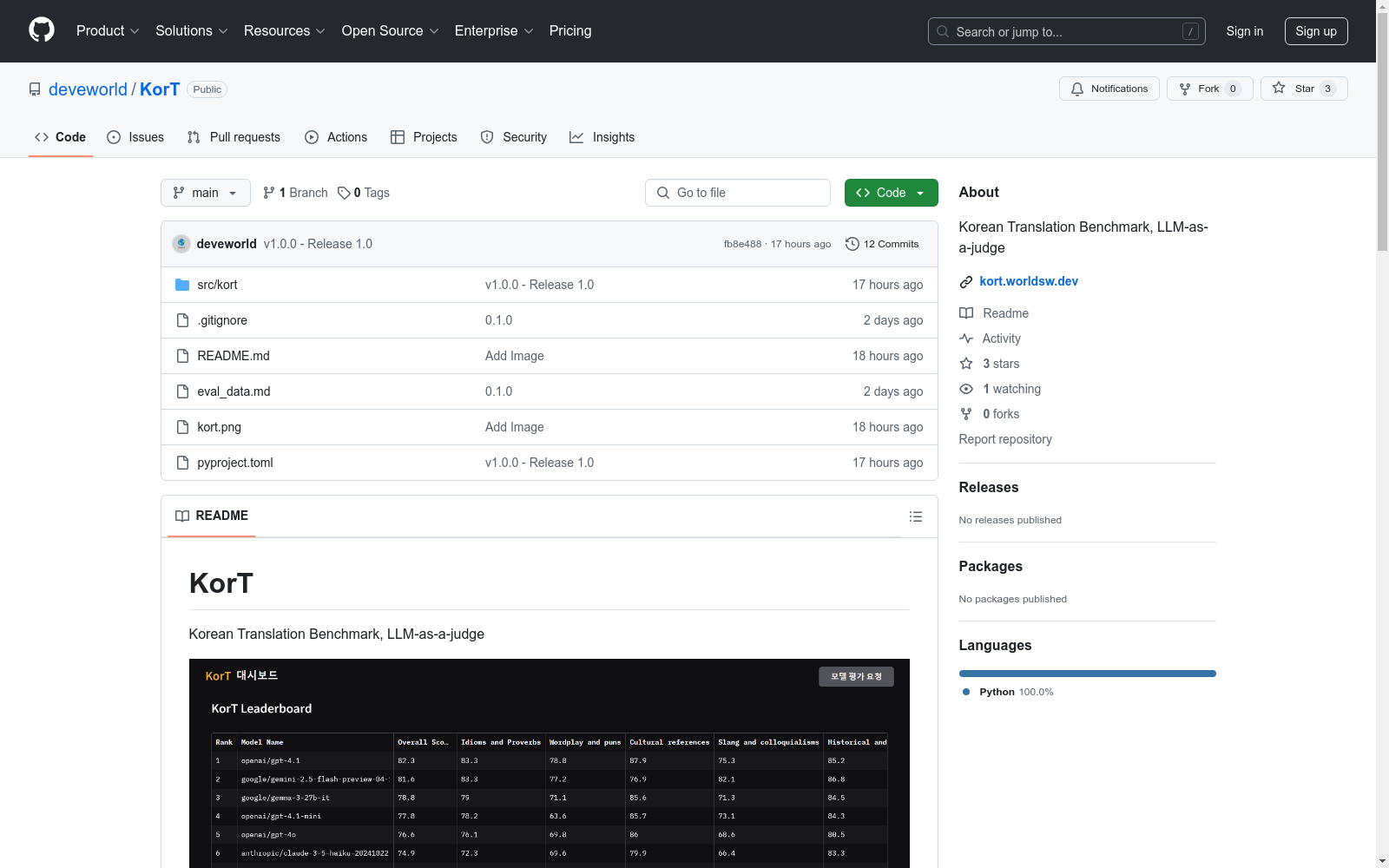Viewport: 1389px width, 868px height.
Task: Open the green Code dropdown button
Action: [891, 193]
